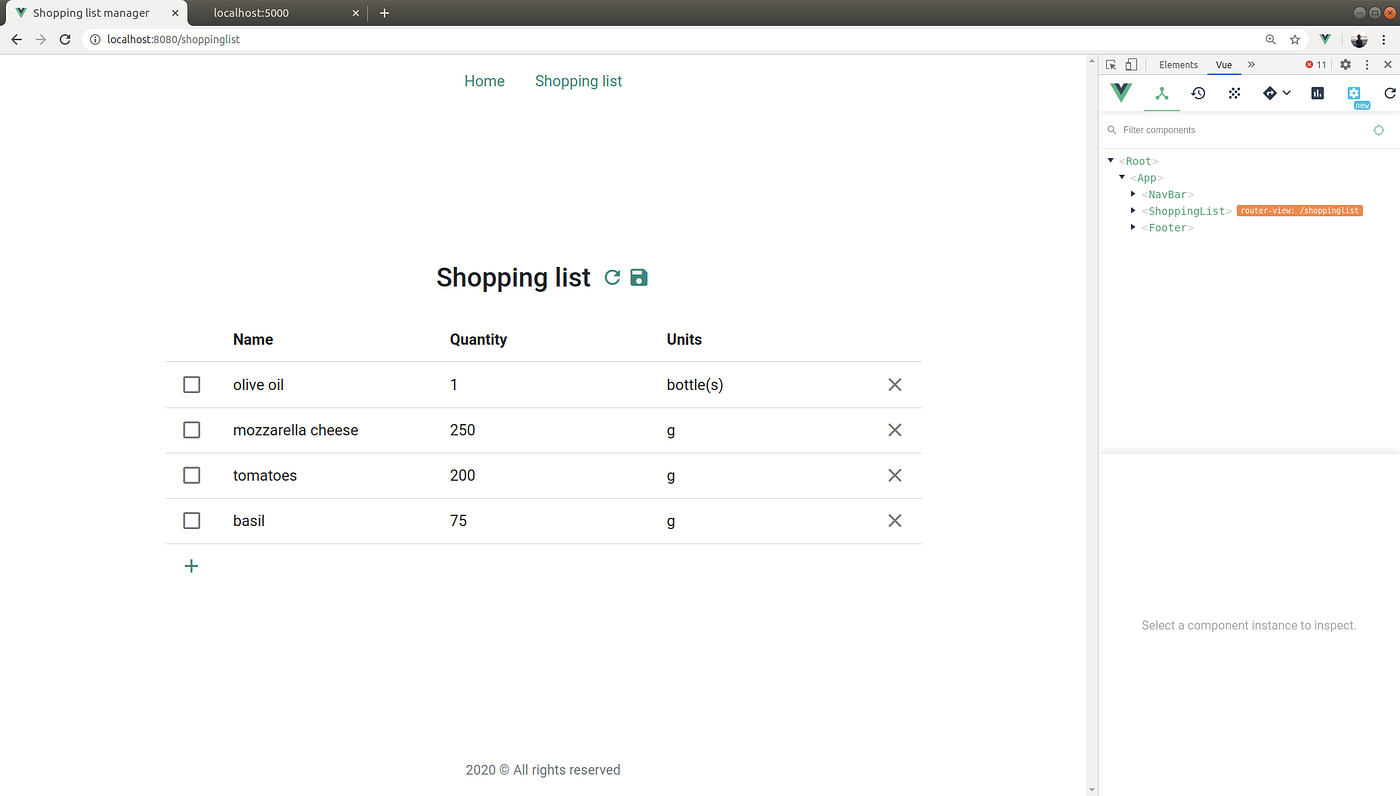Viewport: 1400px width, 796px height.
Task: Open Vue devtools Settings gear with new badge
Action: click(x=1355, y=95)
